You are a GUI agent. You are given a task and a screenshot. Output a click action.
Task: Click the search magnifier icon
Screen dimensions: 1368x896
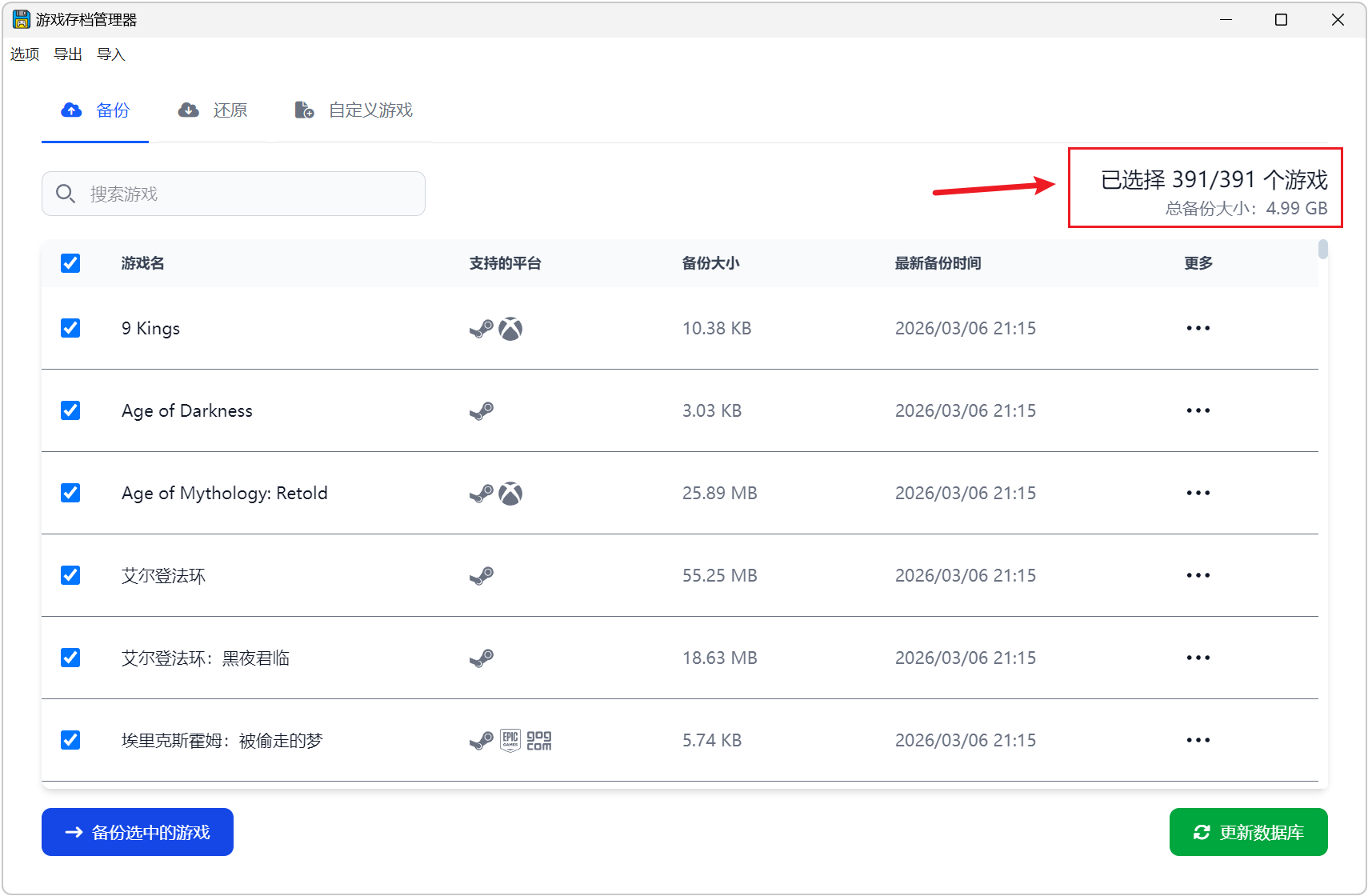(x=66, y=194)
